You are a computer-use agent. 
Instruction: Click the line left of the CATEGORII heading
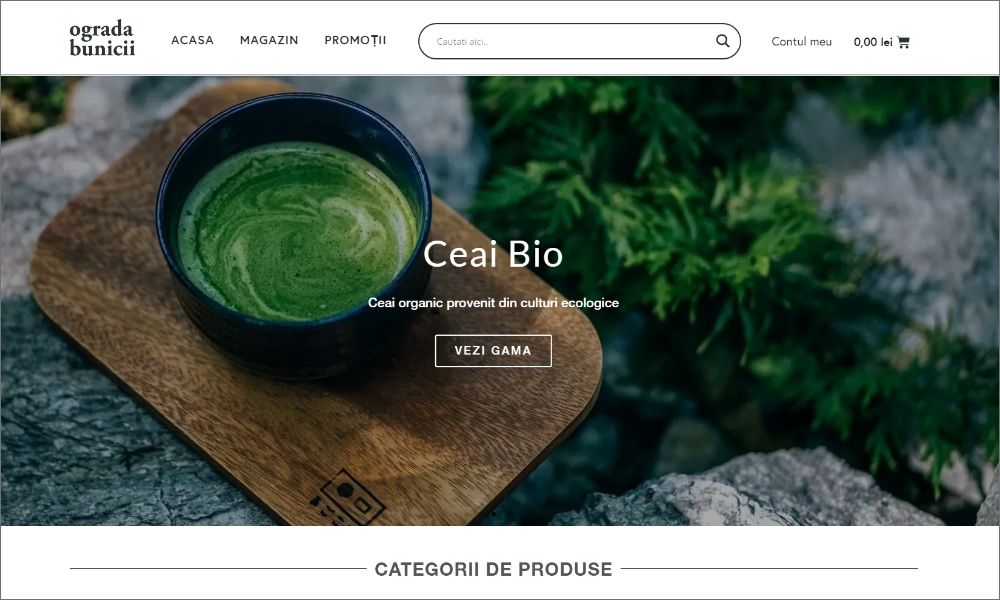[x=218, y=568]
